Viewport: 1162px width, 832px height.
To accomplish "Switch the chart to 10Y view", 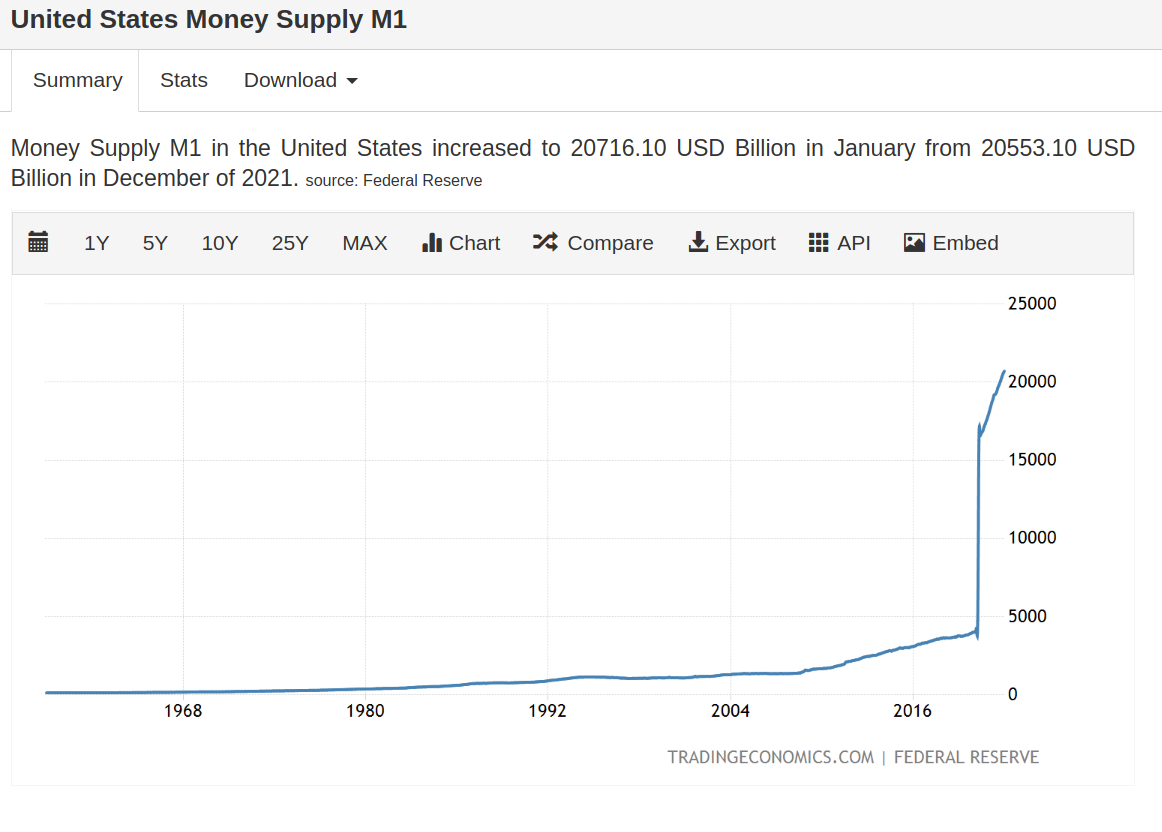I will (219, 242).
